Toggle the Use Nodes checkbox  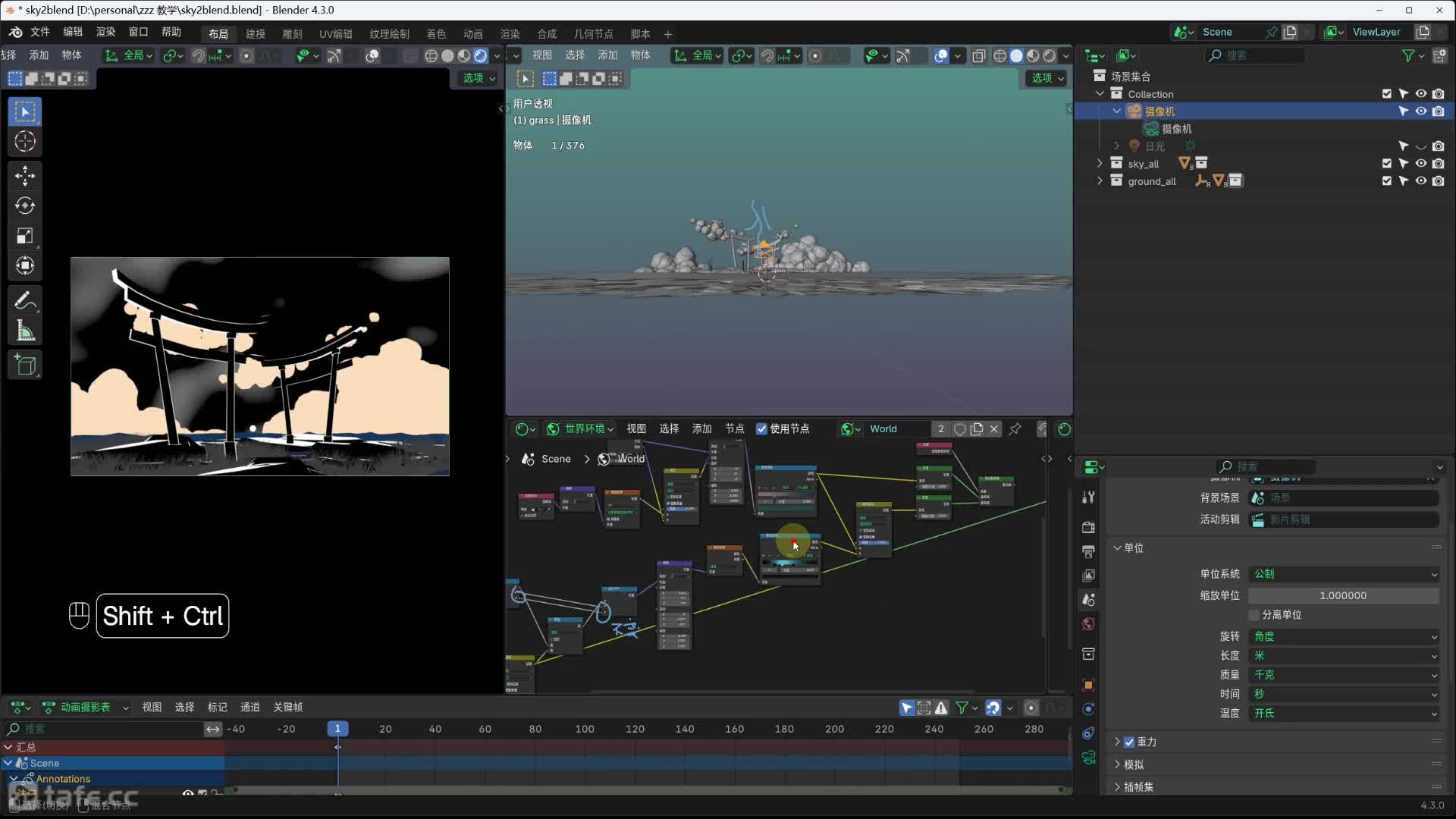coord(761,429)
